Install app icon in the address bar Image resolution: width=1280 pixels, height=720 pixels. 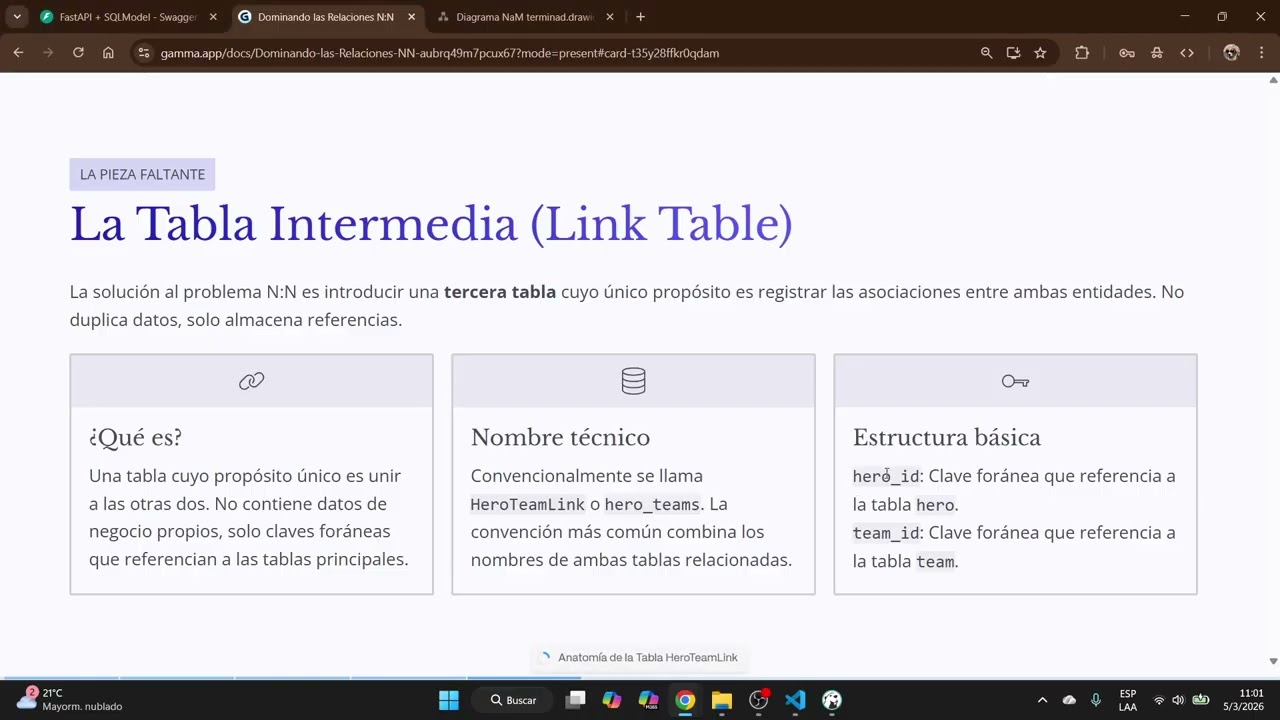(1013, 53)
